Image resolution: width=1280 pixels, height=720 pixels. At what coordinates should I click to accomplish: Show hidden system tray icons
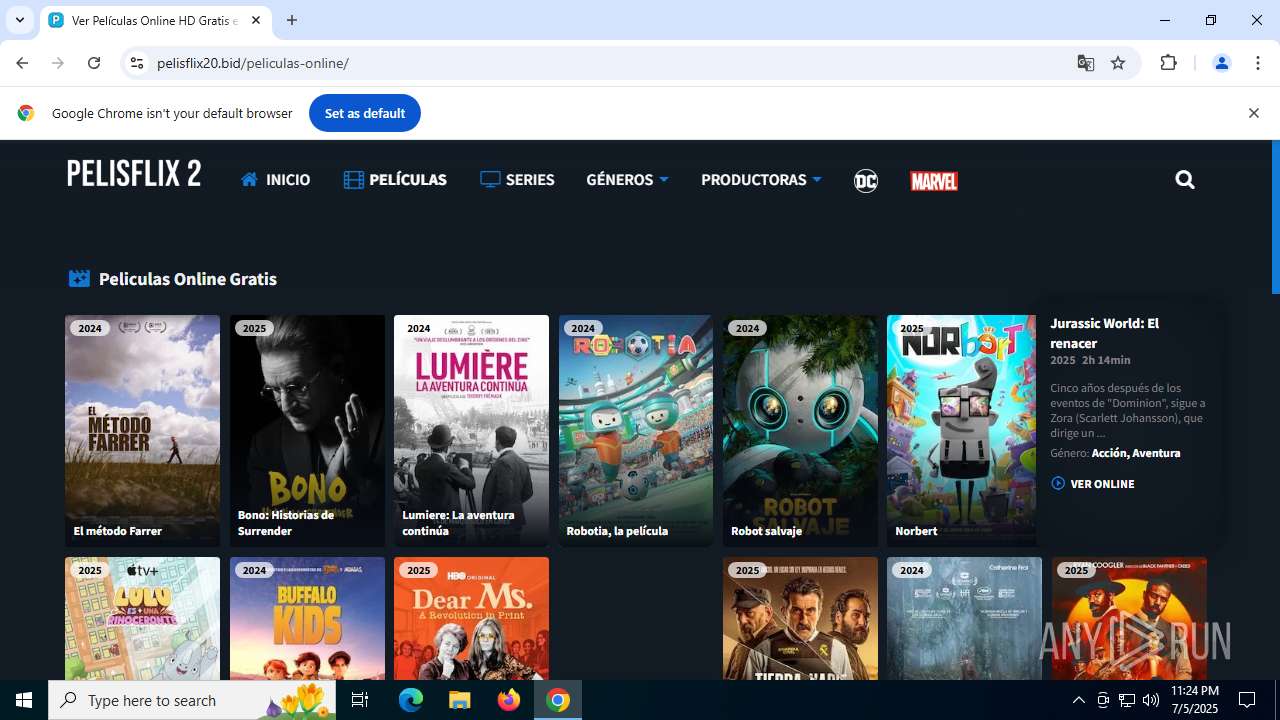1078,700
